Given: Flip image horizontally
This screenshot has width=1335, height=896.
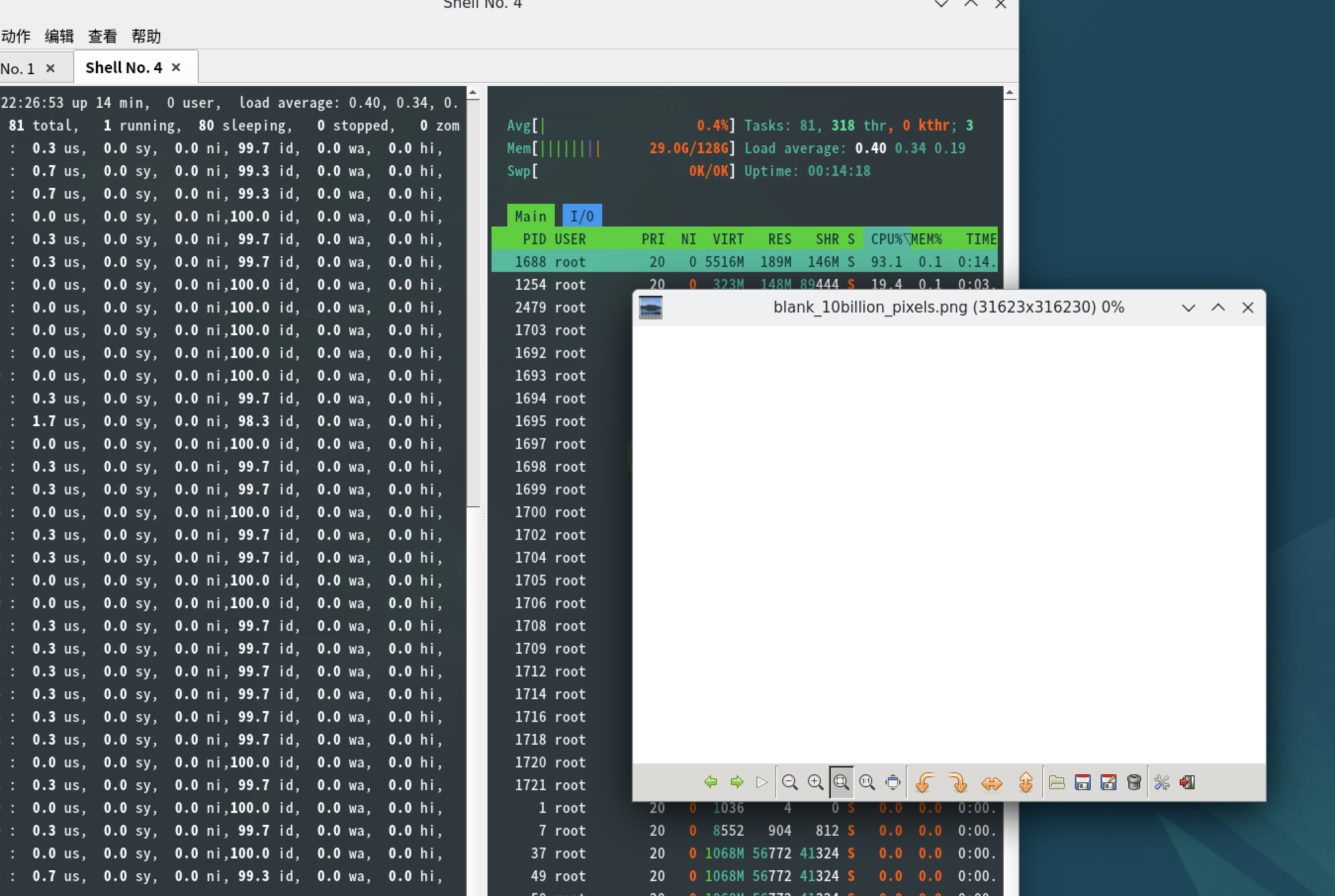Looking at the screenshot, I should [x=992, y=782].
